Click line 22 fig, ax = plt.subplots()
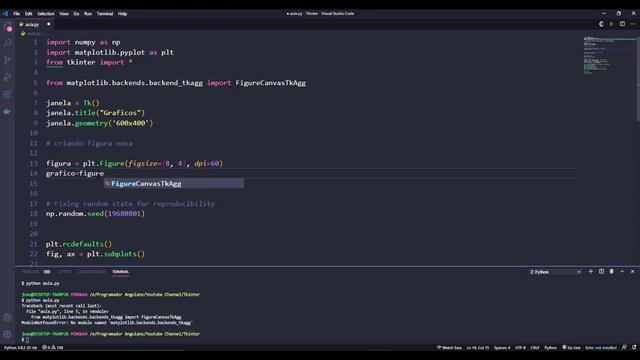Viewport: 640px width, 360px height. 95,254
